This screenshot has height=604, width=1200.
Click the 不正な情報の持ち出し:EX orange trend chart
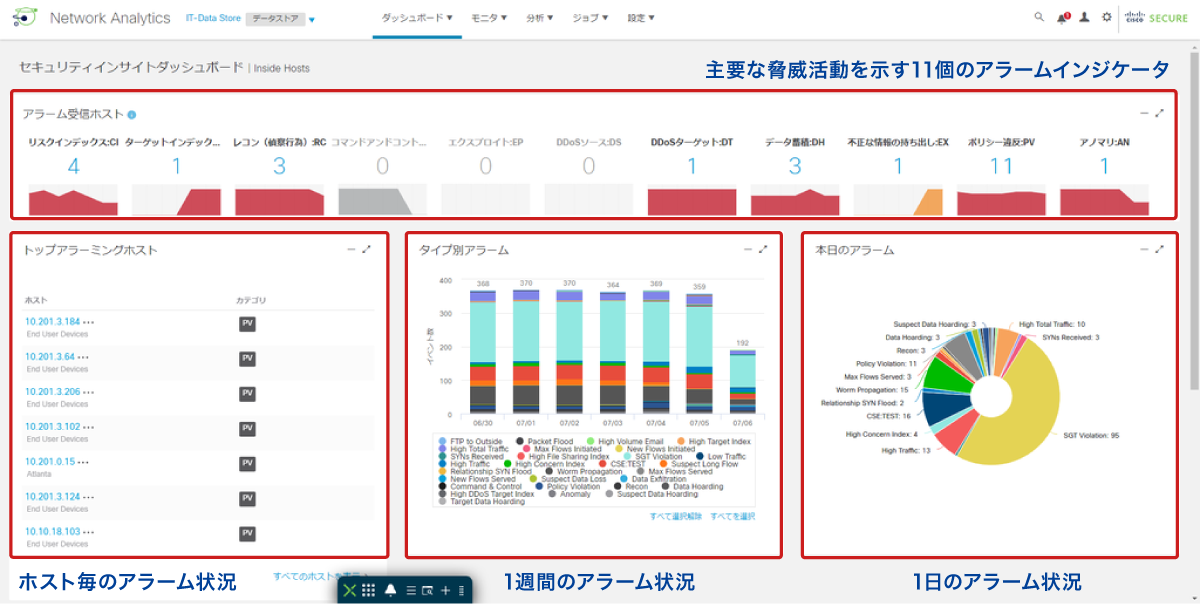coord(898,201)
